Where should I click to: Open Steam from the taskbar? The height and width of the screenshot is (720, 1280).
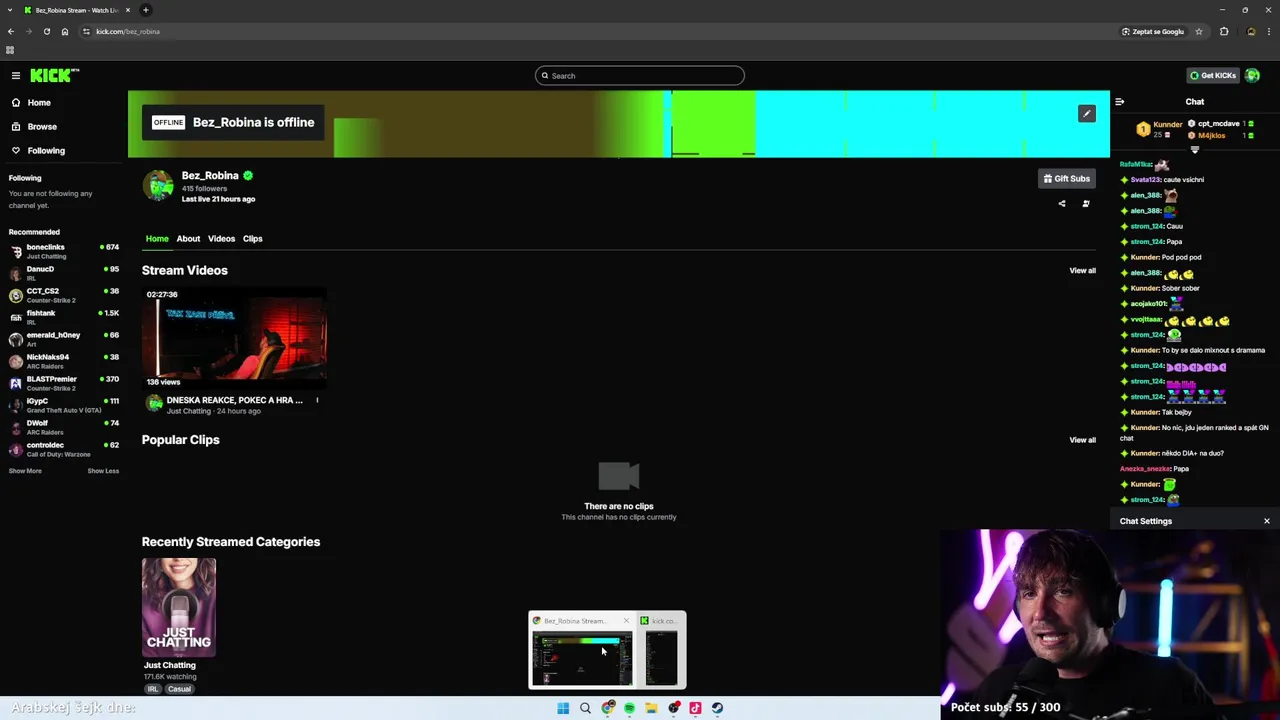tap(717, 708)
